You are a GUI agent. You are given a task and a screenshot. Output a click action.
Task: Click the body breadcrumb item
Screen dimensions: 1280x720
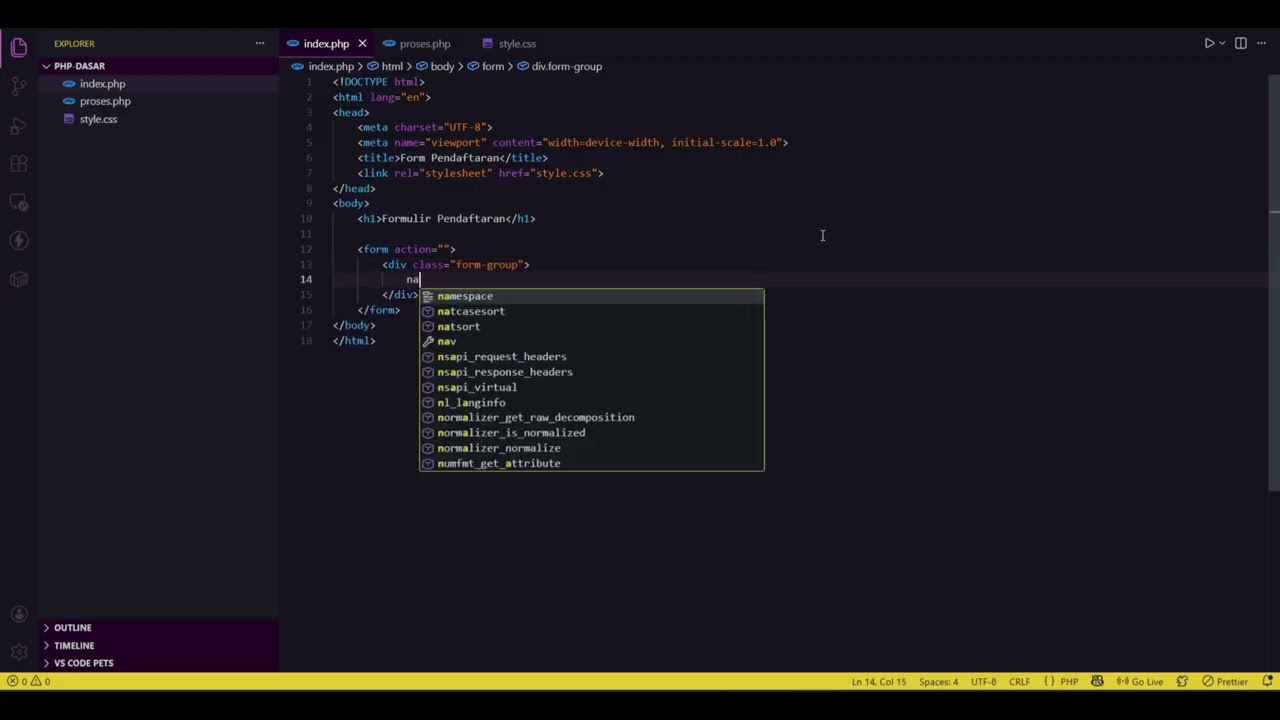click(x=442, y=66)
